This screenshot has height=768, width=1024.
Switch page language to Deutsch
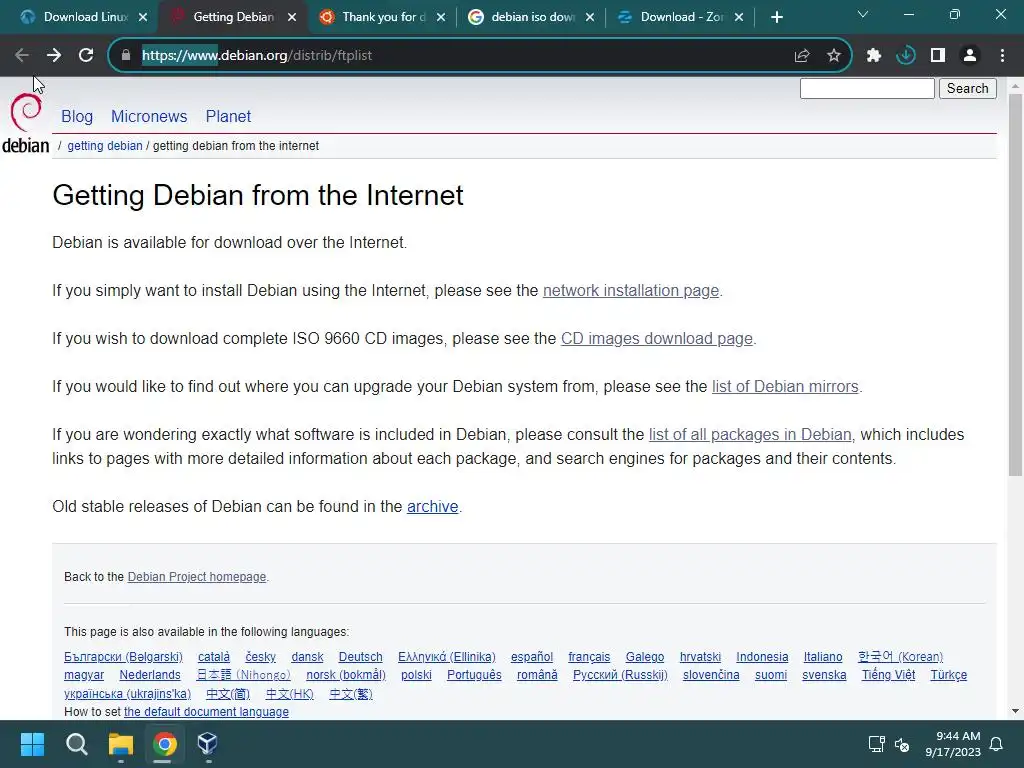click(360, 657)
